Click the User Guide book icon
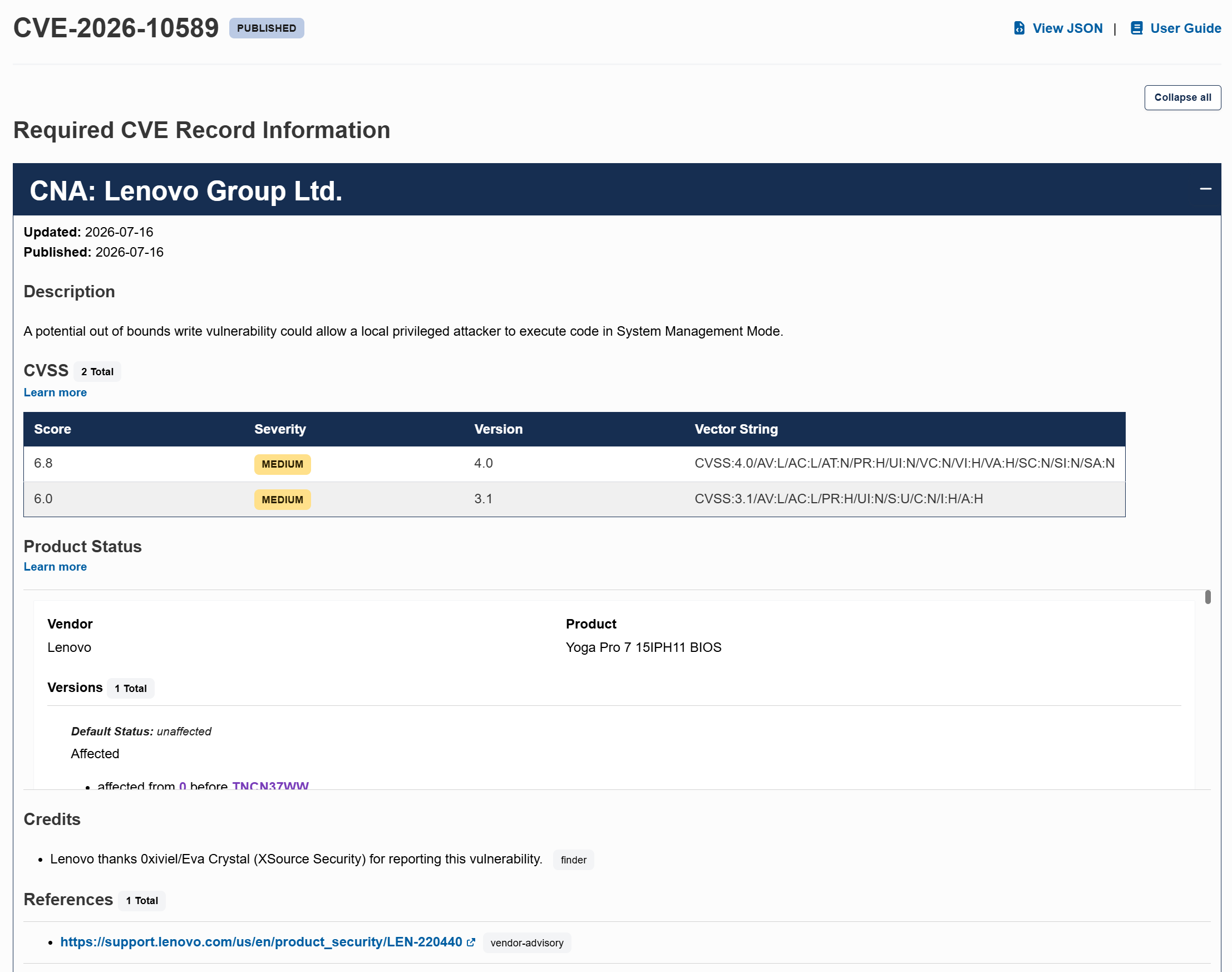Viewport: 1232px width, 972px height. click(1136, 28)
